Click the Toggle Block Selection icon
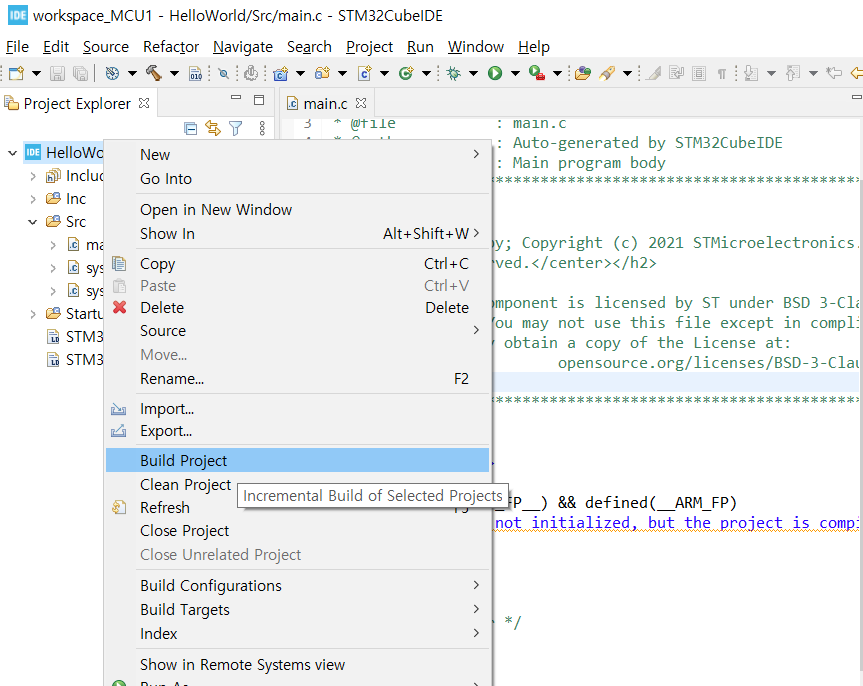The image size is (863, 686). tap(698, 73)
